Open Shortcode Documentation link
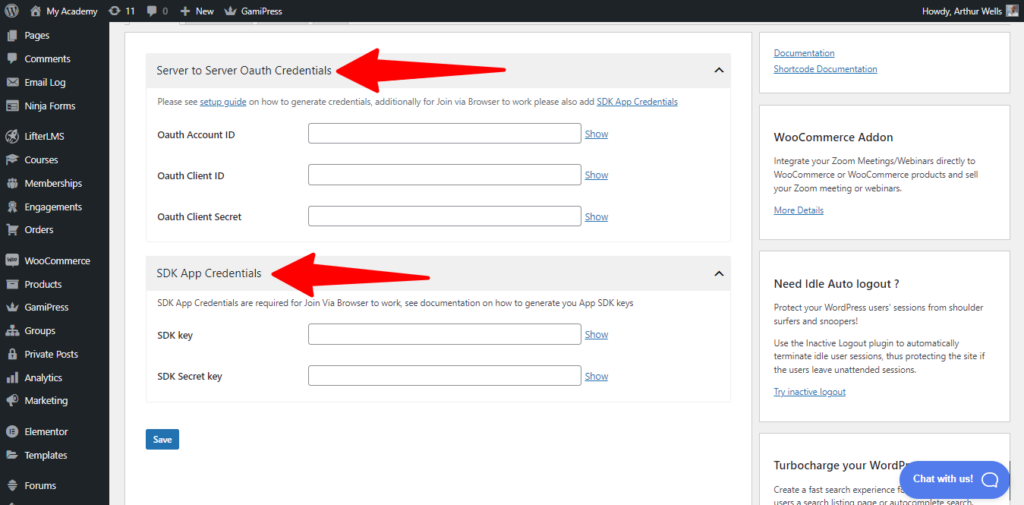 point(825,69)
